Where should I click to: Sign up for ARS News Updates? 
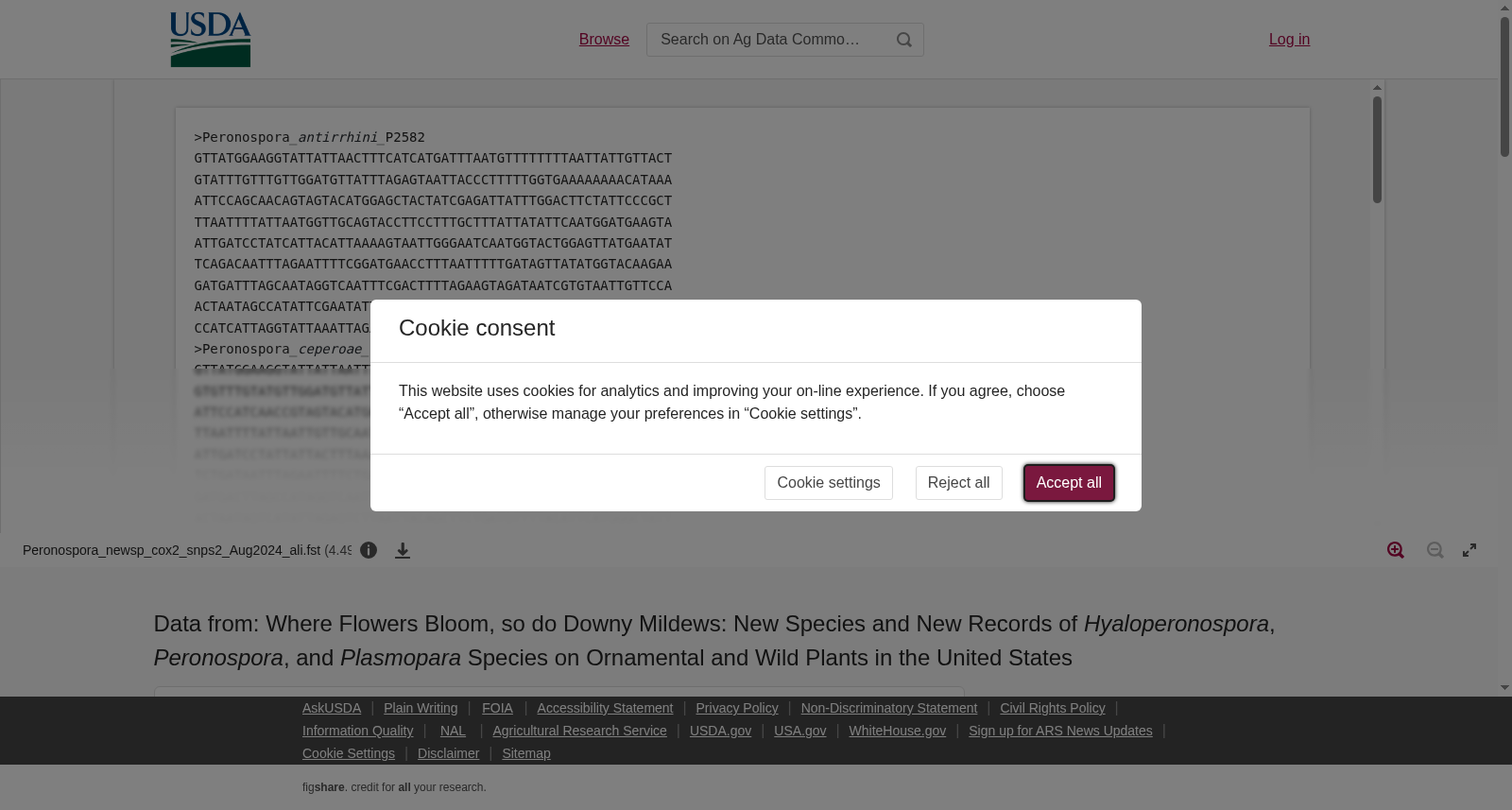(1060, 731)
